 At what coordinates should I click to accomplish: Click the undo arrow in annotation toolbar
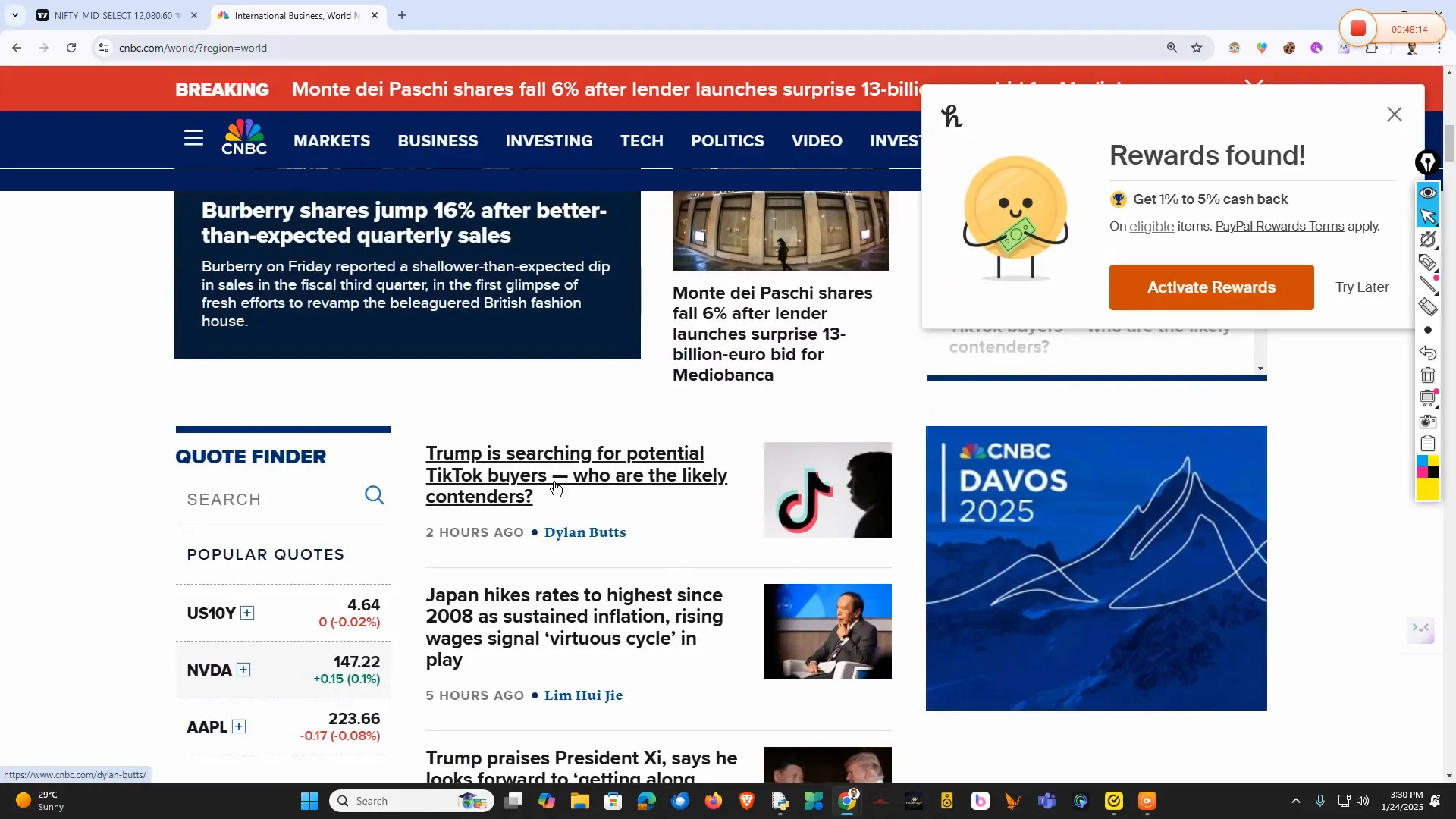coord(1427,353)
